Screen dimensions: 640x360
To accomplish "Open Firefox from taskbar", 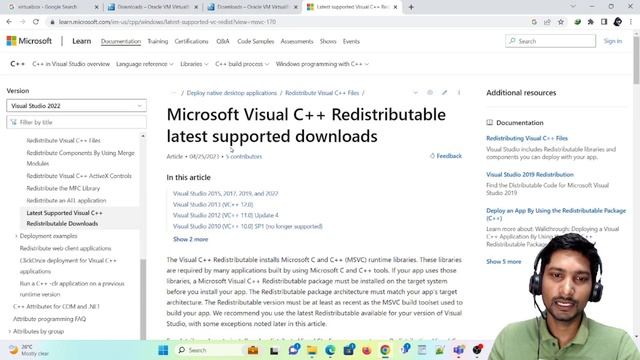I will click(x=367, y=350).
